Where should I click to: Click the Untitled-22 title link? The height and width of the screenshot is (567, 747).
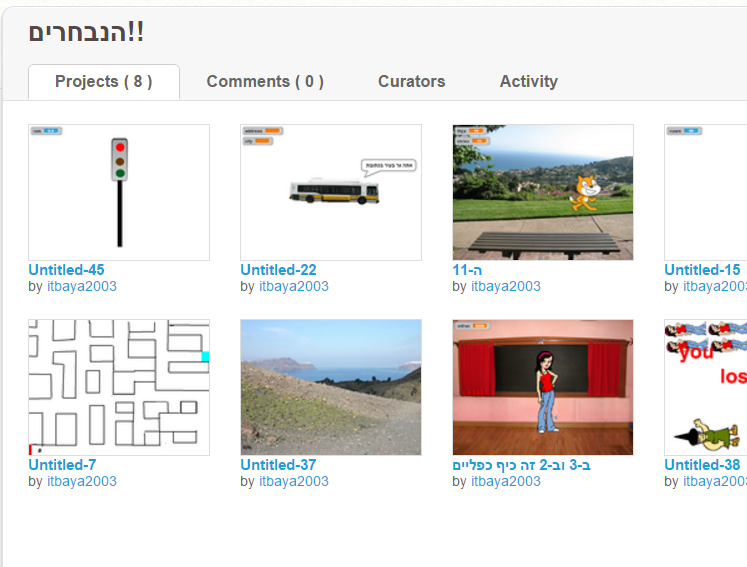click(x=278, y=270)
